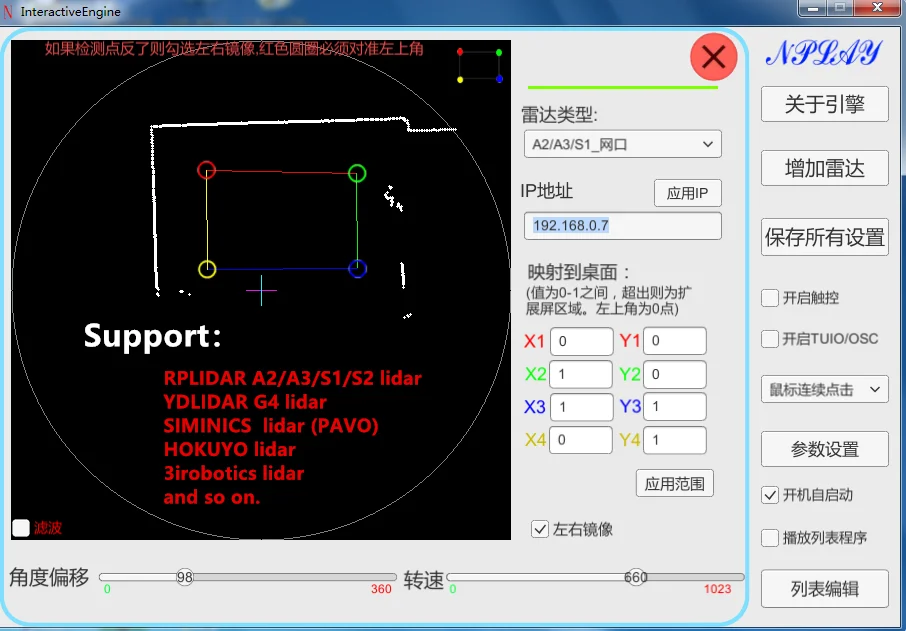906x631 pixels.
Task: Open the 雷达类型 lidar type dropdown
Action: (x=622, y=143)
